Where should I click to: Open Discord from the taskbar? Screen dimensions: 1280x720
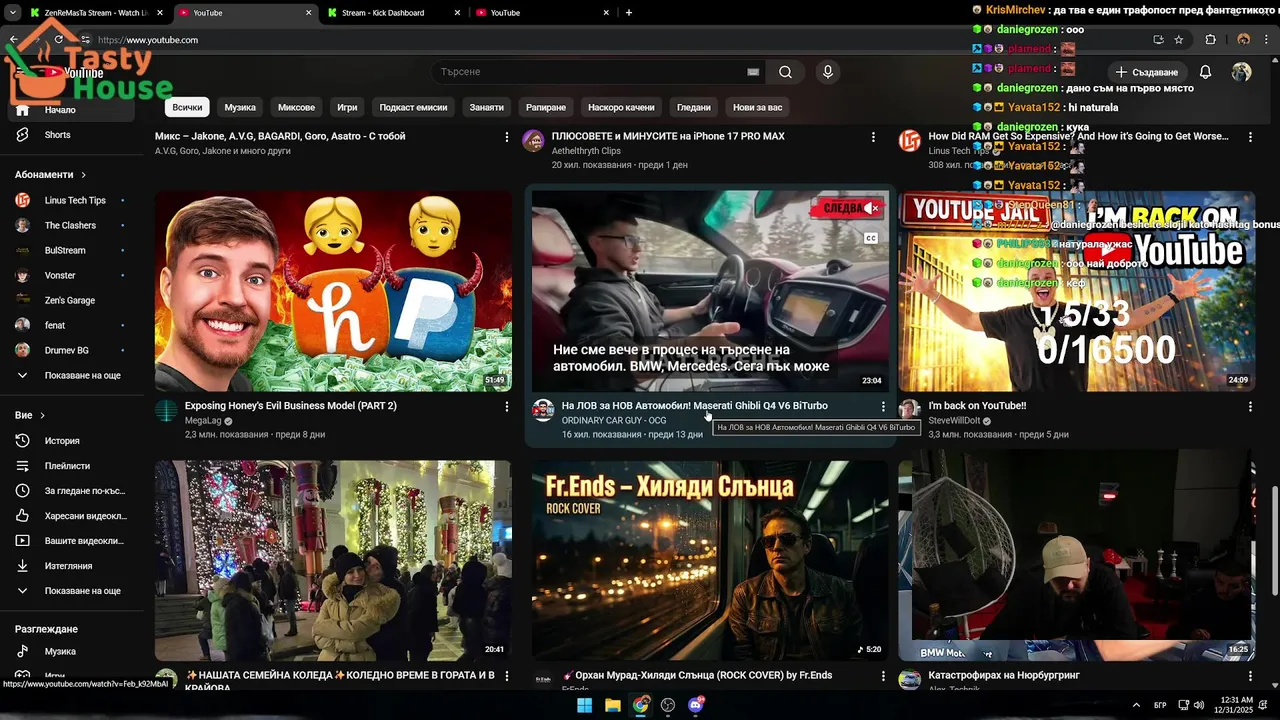pyautogui.click(x=696, y=705)
